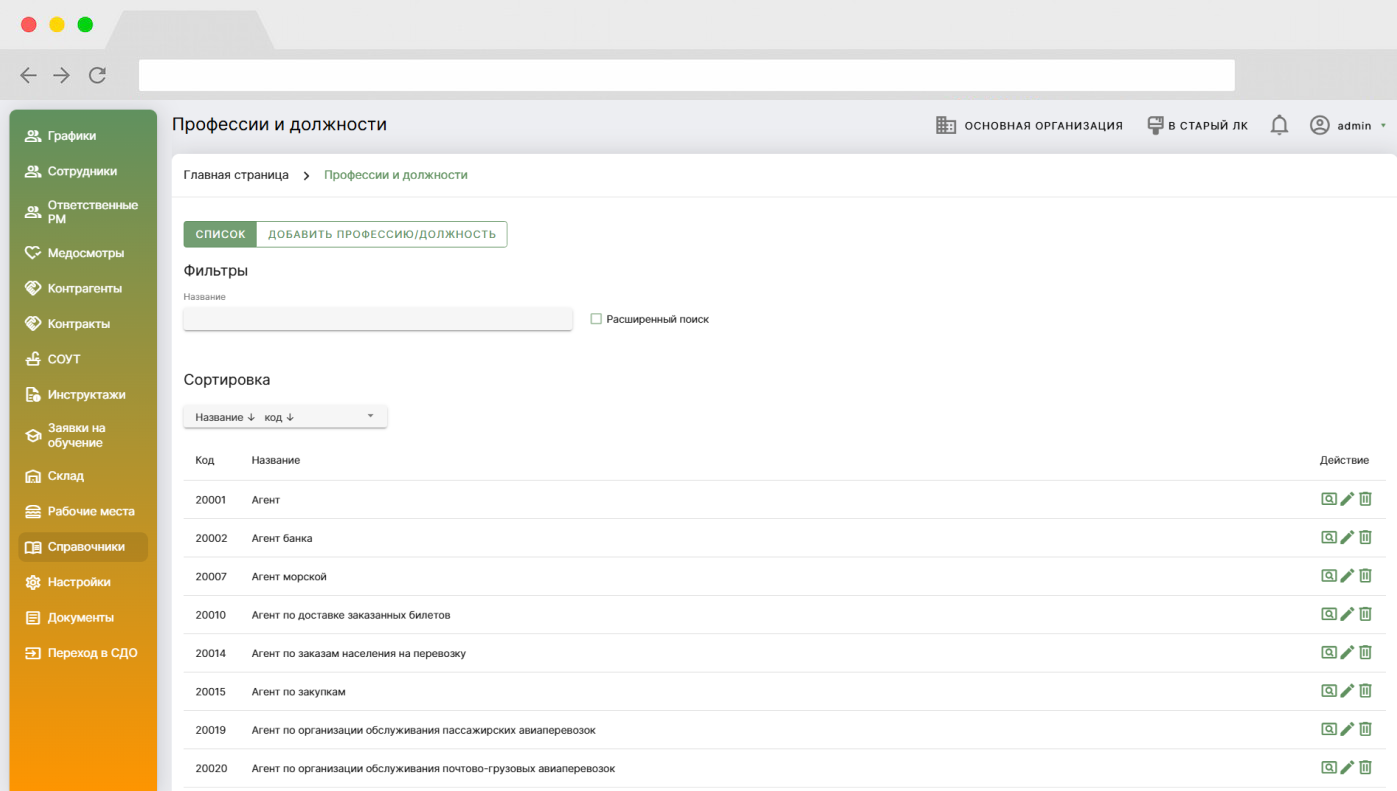This screenshot has height=791, width=1397.
Task: Open the sorting dropdown Название код
Action: [x=285, y=417]
